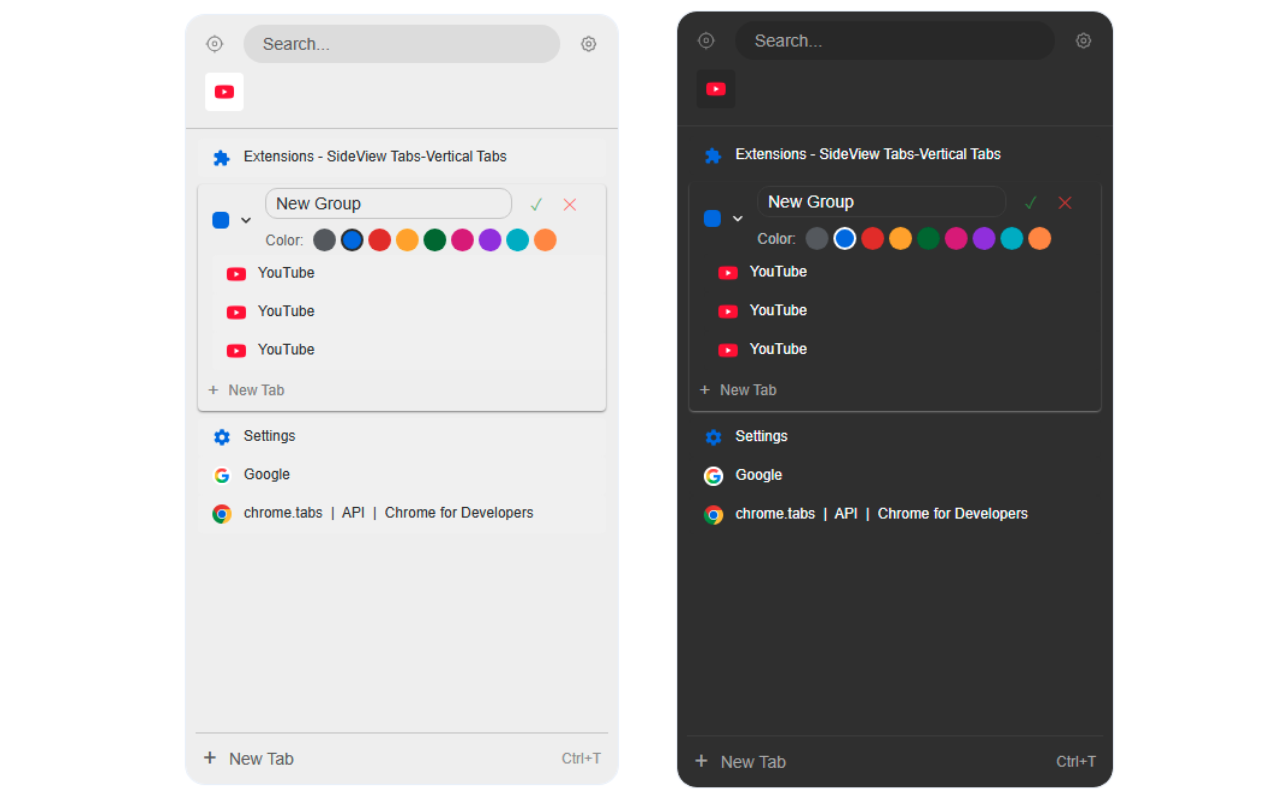The width and height of the screenshot is (1280, 800).
Task: Click pinned YouTube tab icon in light panel
Action: pyautogui.click(x=224, y=92)
